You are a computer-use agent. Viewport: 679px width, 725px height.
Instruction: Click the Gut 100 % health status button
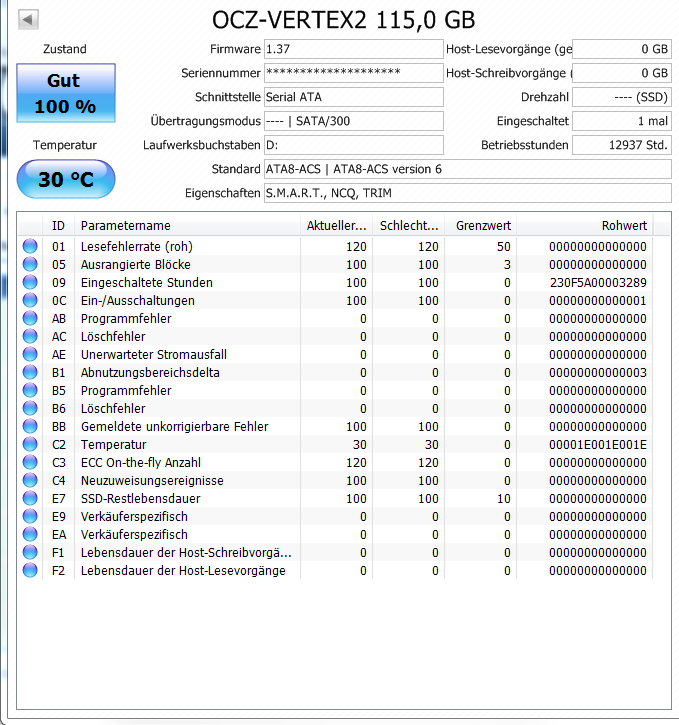point(66,93)
